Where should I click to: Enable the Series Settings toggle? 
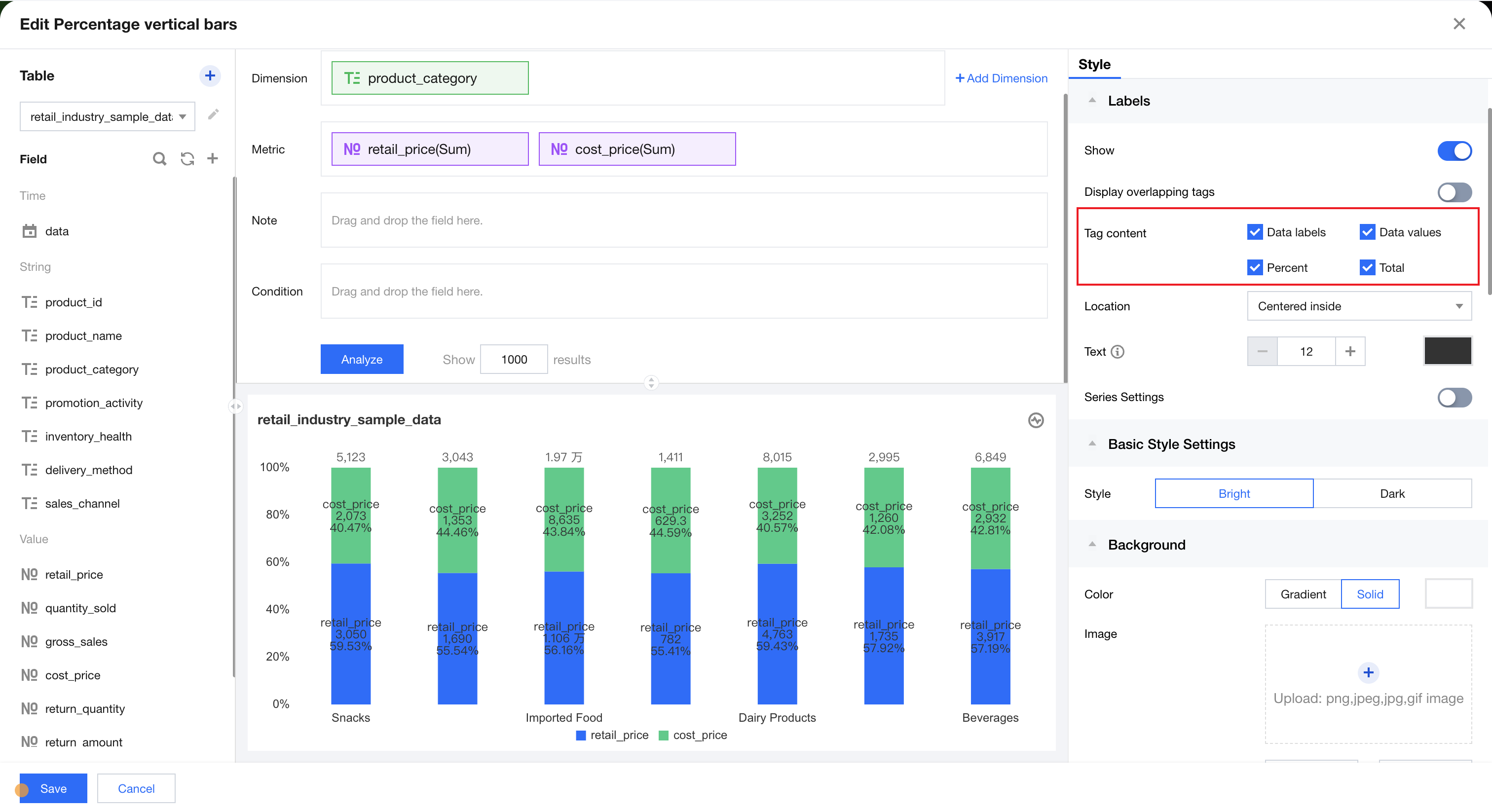(1454, 397)
